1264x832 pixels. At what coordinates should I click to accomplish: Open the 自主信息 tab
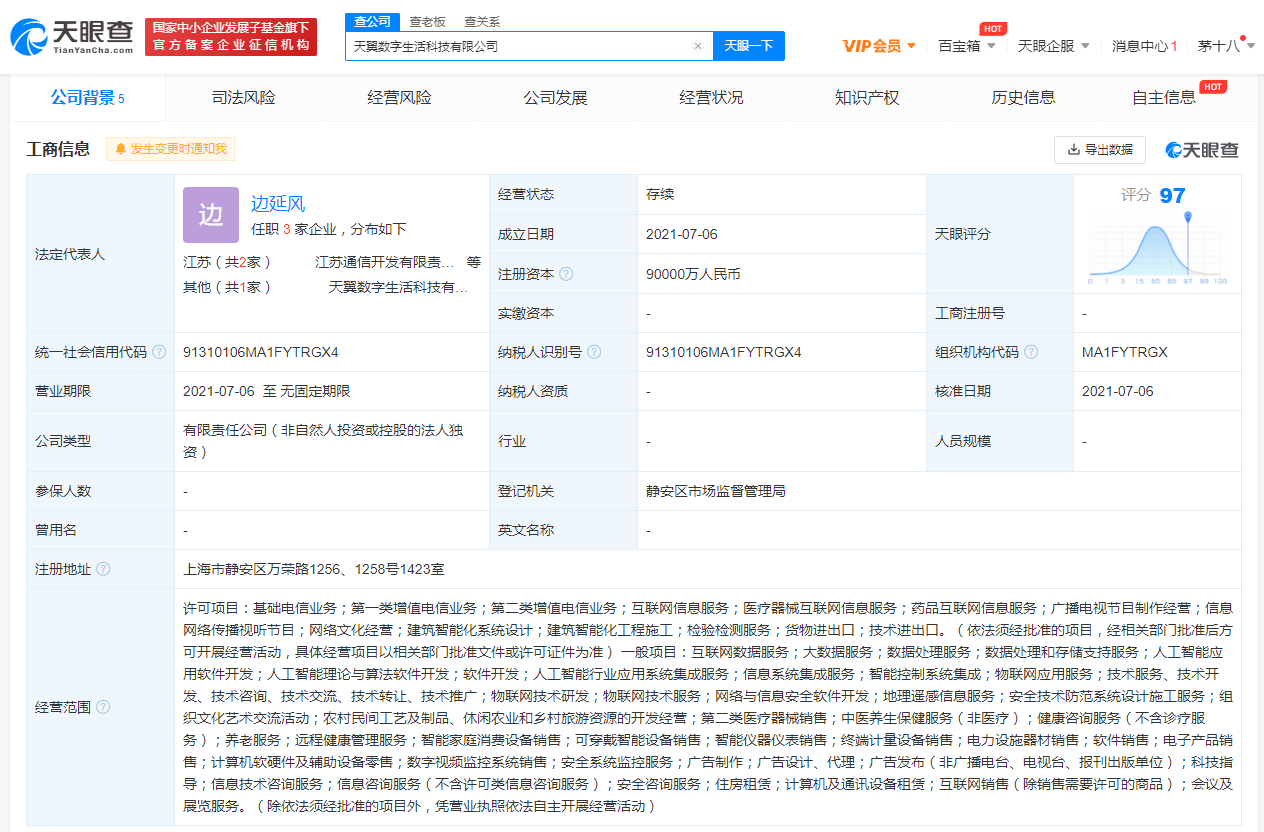(1164, 97)
